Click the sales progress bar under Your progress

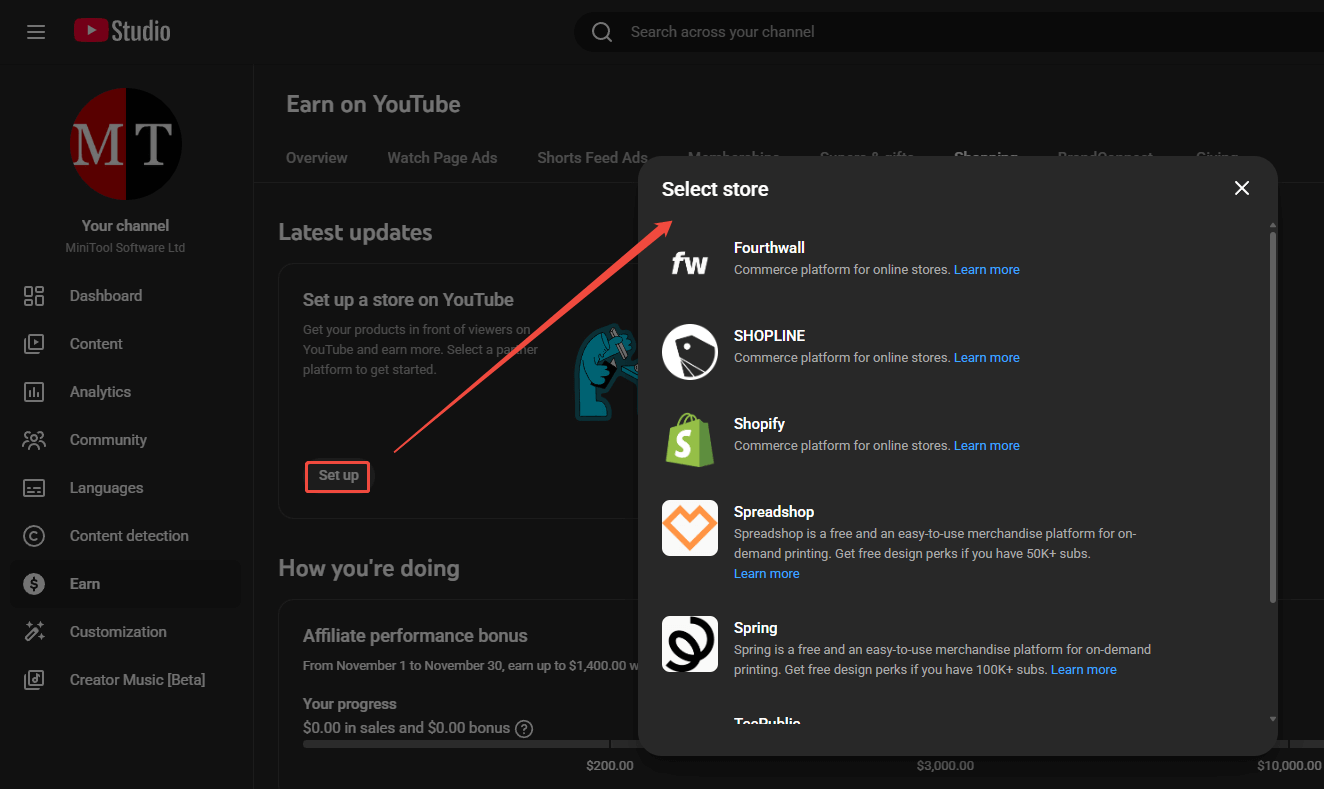click(x=450, y=744)
